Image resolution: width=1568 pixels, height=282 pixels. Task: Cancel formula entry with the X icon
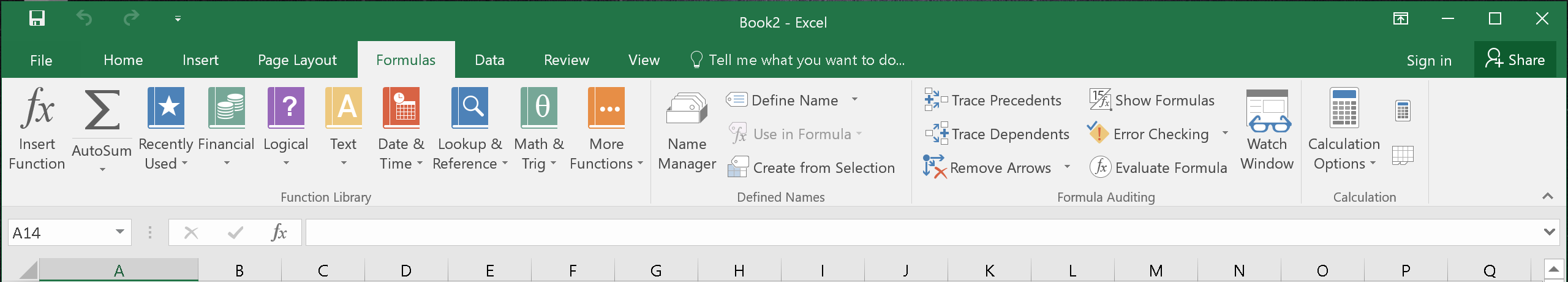click(191, 232)
